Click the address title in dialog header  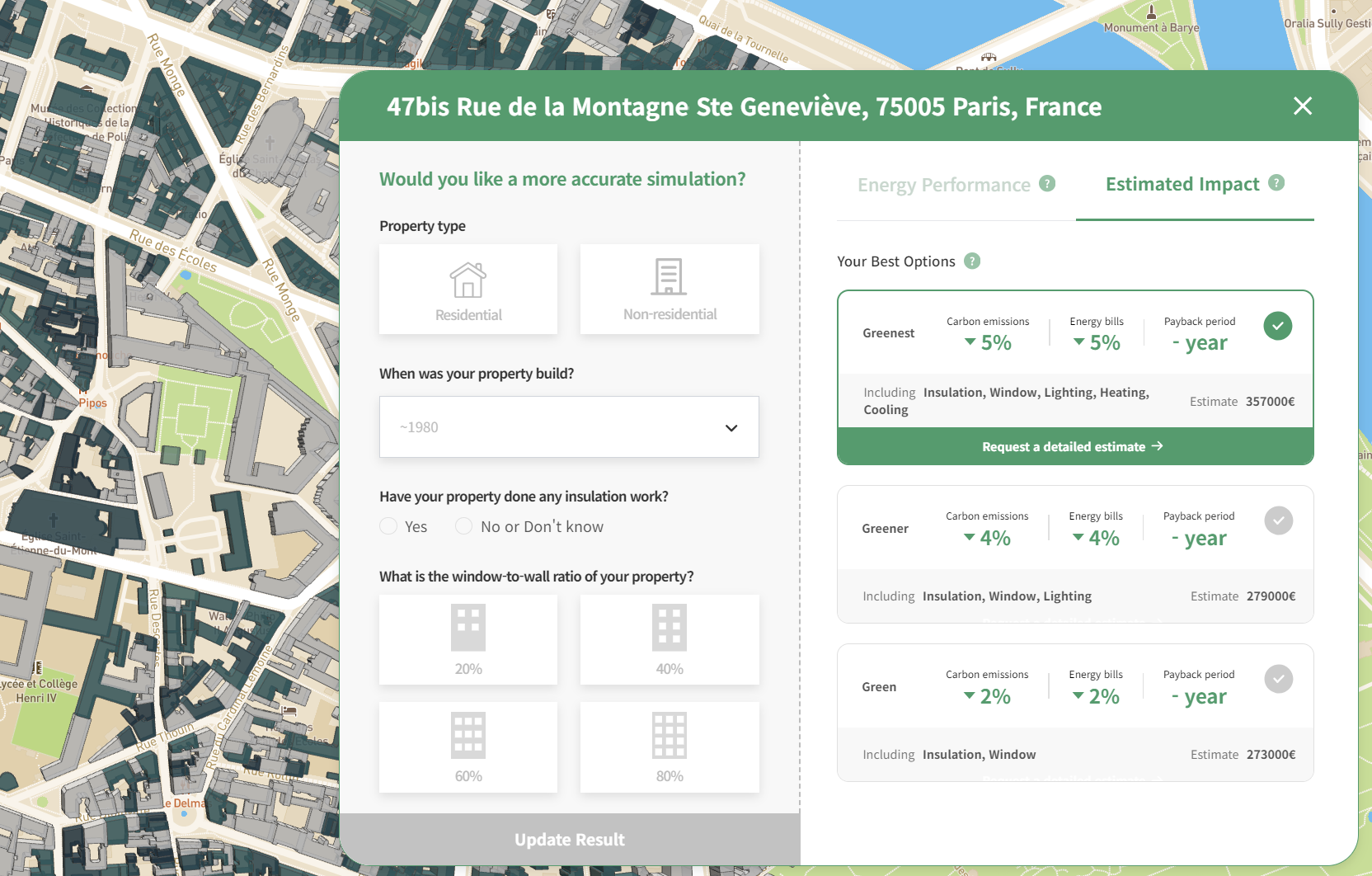point(744,106)
